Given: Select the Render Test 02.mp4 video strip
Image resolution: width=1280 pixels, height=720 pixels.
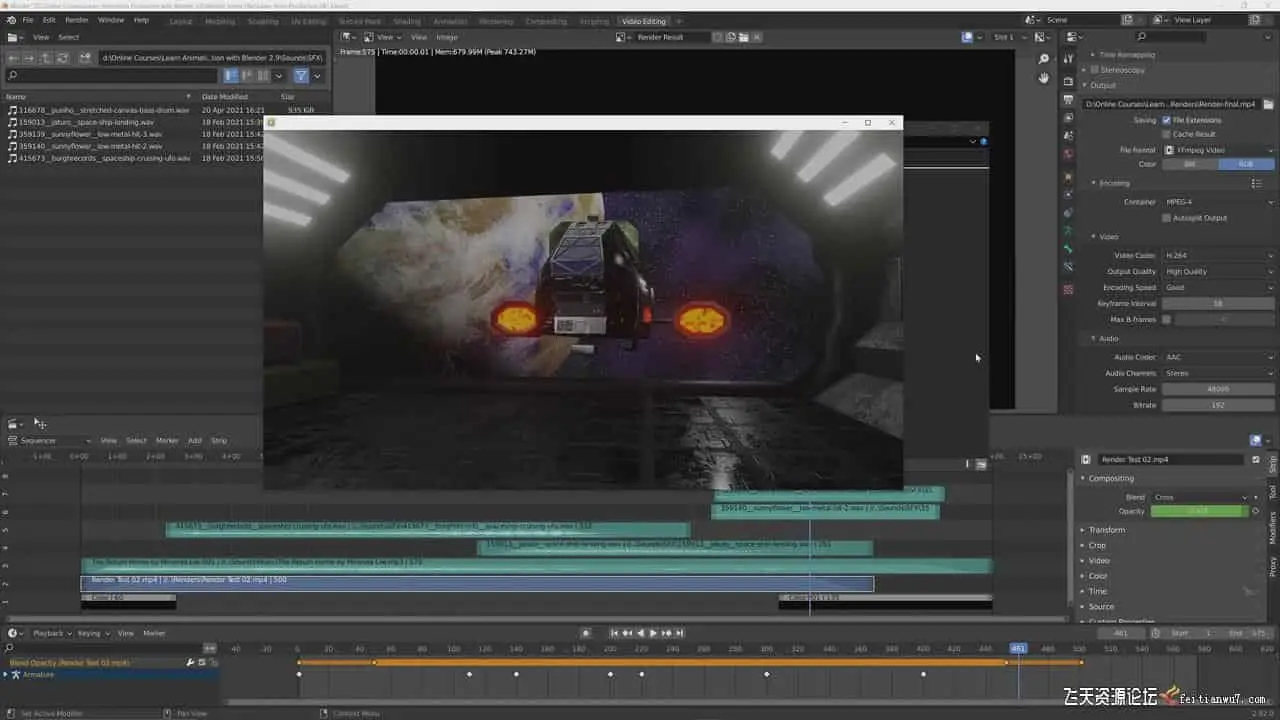Looking at the screenshot, I should [x=477, y=583].
